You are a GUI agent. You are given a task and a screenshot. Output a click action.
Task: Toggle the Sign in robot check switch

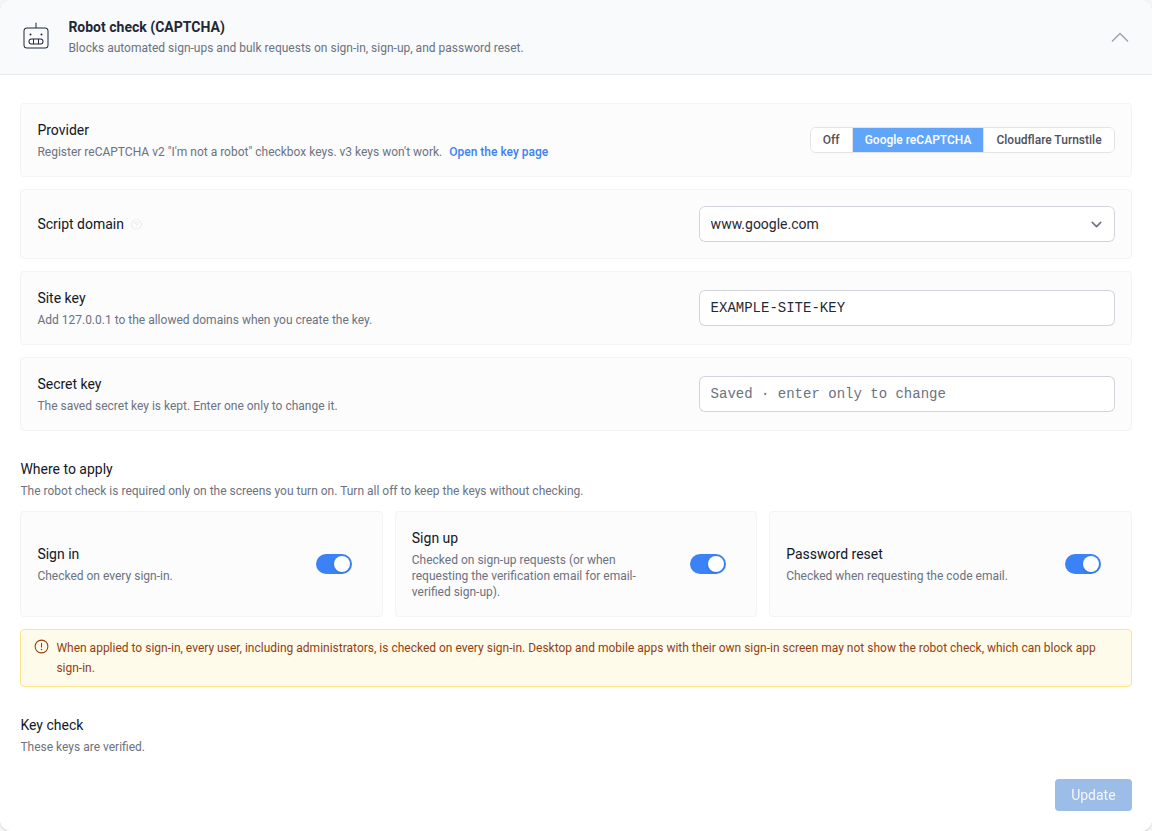pyautogui.click(x=334, y=564)
